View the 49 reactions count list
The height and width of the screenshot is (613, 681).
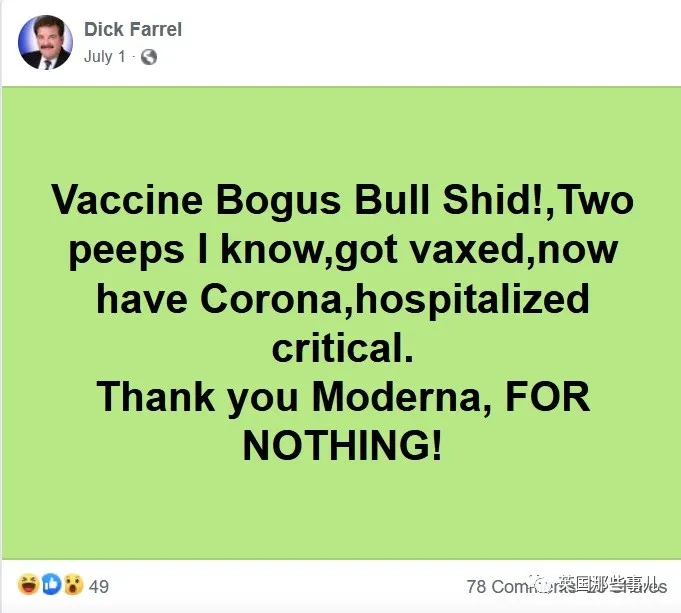click(99, 586)
